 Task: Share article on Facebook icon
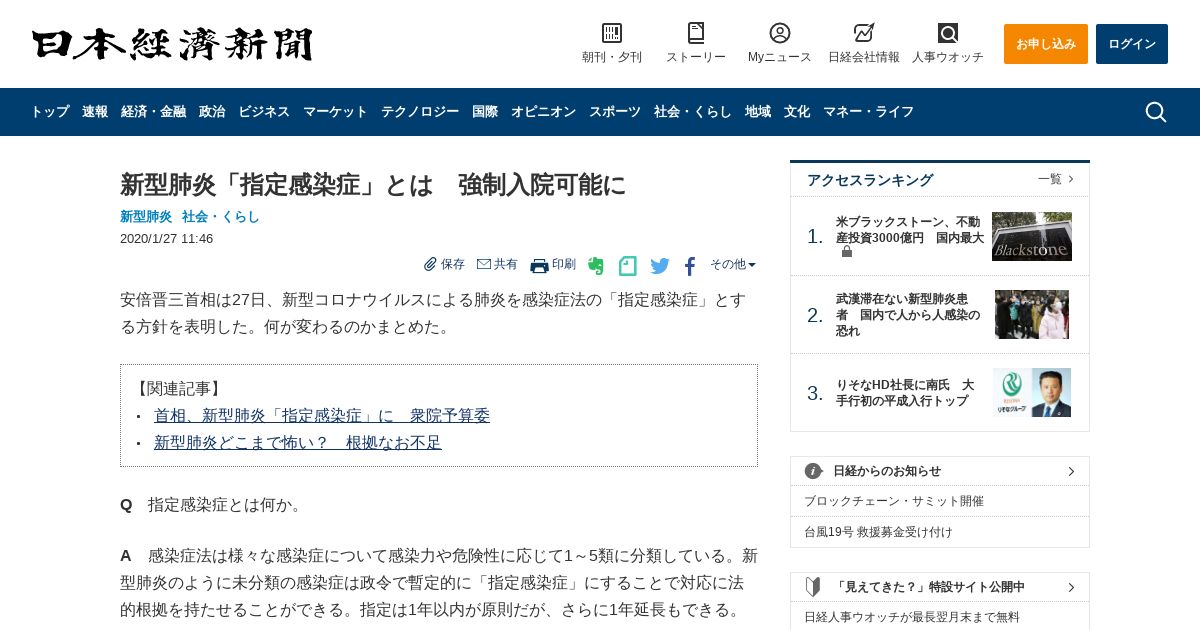[690, 266]
